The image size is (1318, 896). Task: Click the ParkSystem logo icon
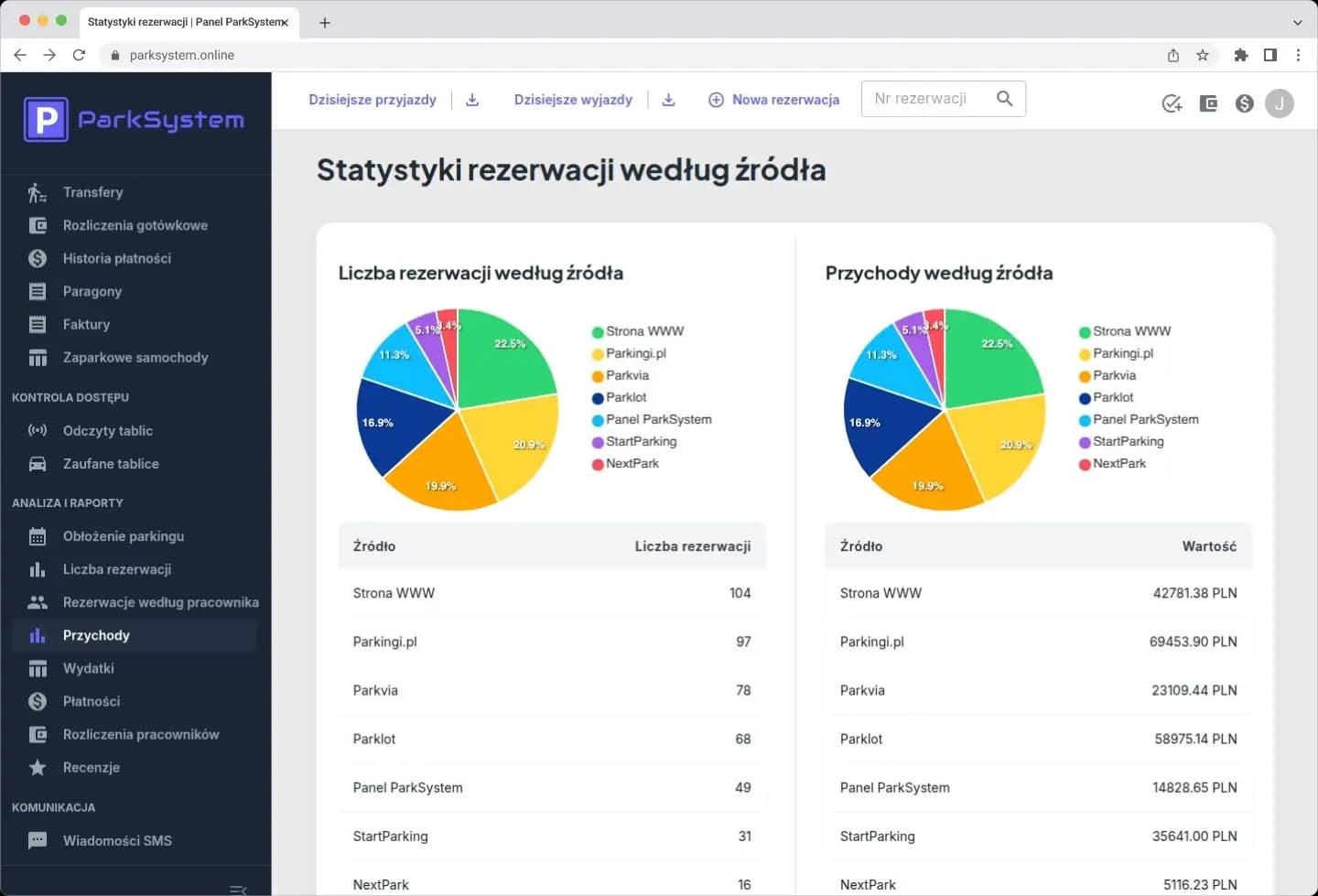(x=46, y=119)
